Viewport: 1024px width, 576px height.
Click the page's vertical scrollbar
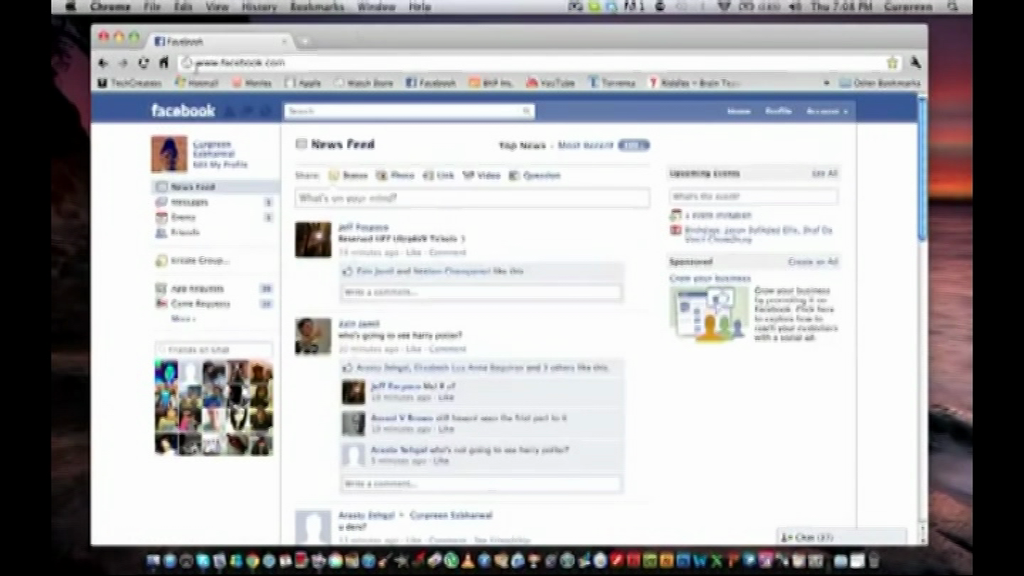tap(921, 170)
